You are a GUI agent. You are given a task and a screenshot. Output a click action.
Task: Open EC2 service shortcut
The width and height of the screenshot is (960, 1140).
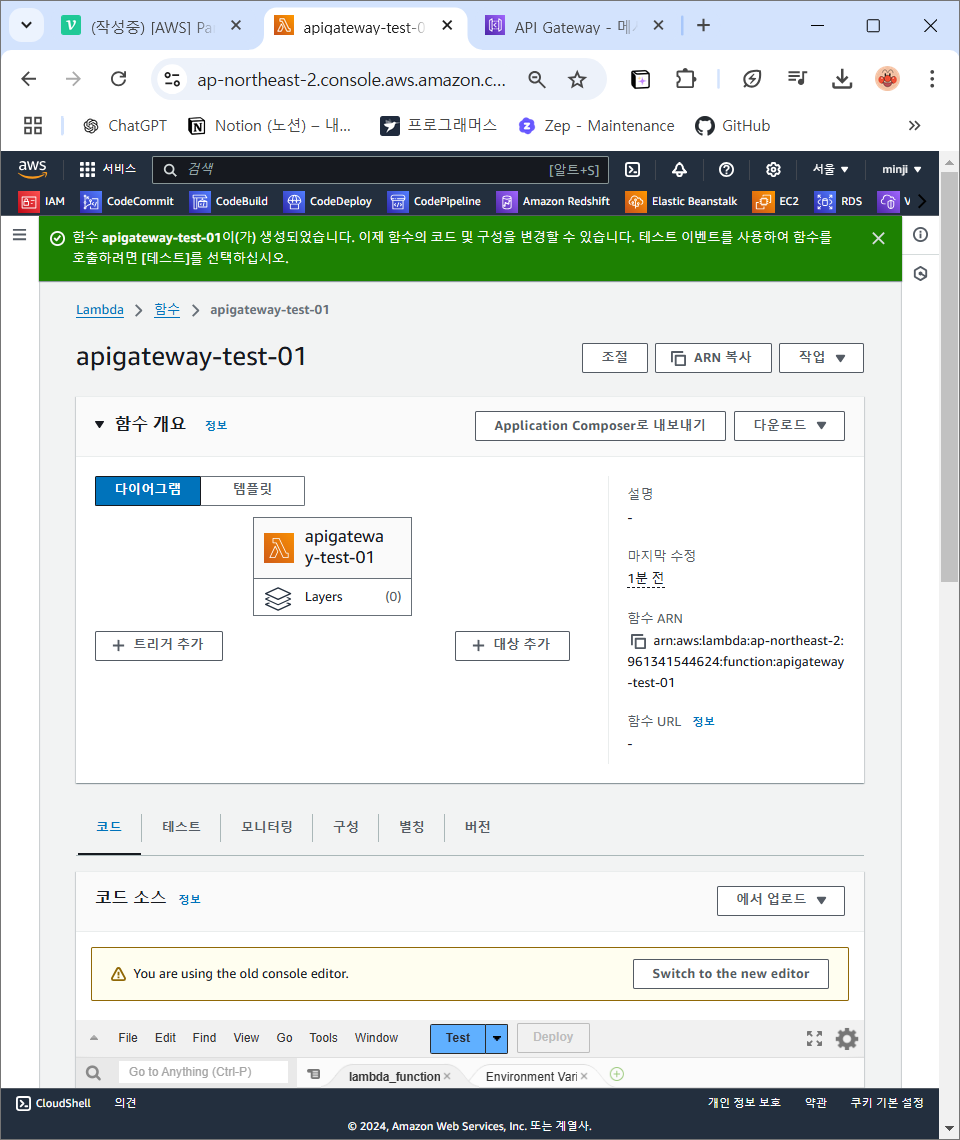[x=776, y=201]
